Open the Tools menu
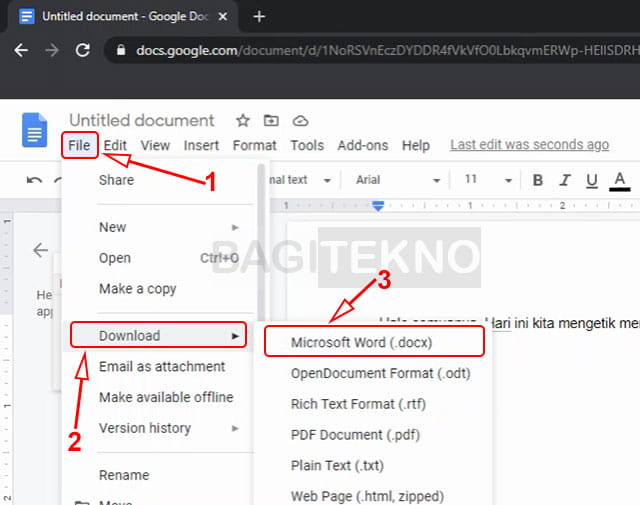The height and width of the screenshot is (505, 640). [307, 145]
